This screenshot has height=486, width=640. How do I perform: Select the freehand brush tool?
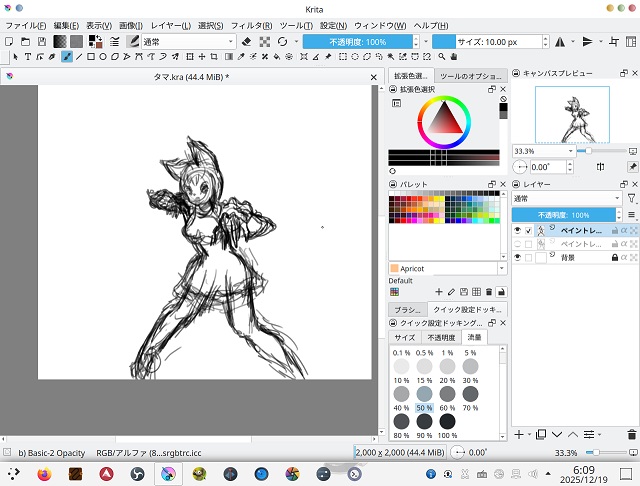pyautogui.click(x=66, y=57)
